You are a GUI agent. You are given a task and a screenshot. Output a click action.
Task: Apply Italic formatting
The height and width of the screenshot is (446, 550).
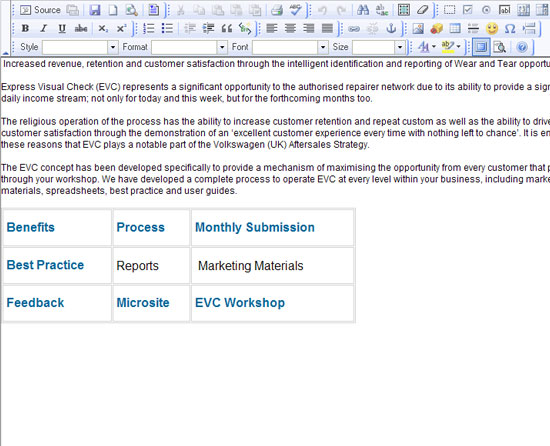coord(43,28)
